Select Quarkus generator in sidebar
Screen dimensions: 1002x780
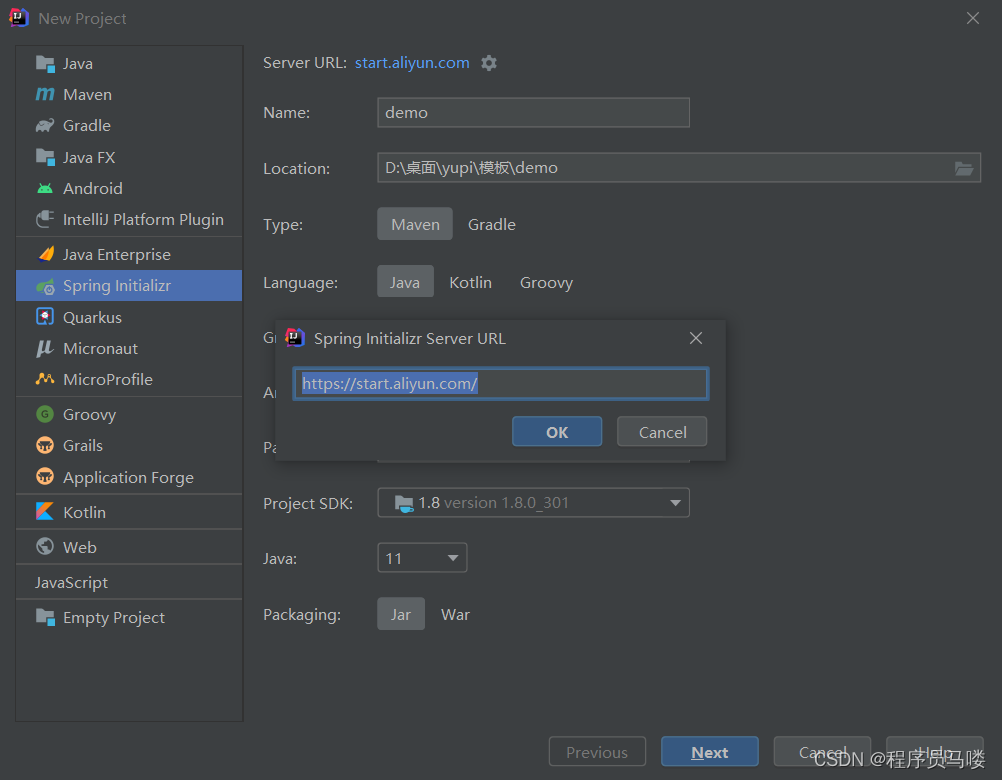pos(129,317)
